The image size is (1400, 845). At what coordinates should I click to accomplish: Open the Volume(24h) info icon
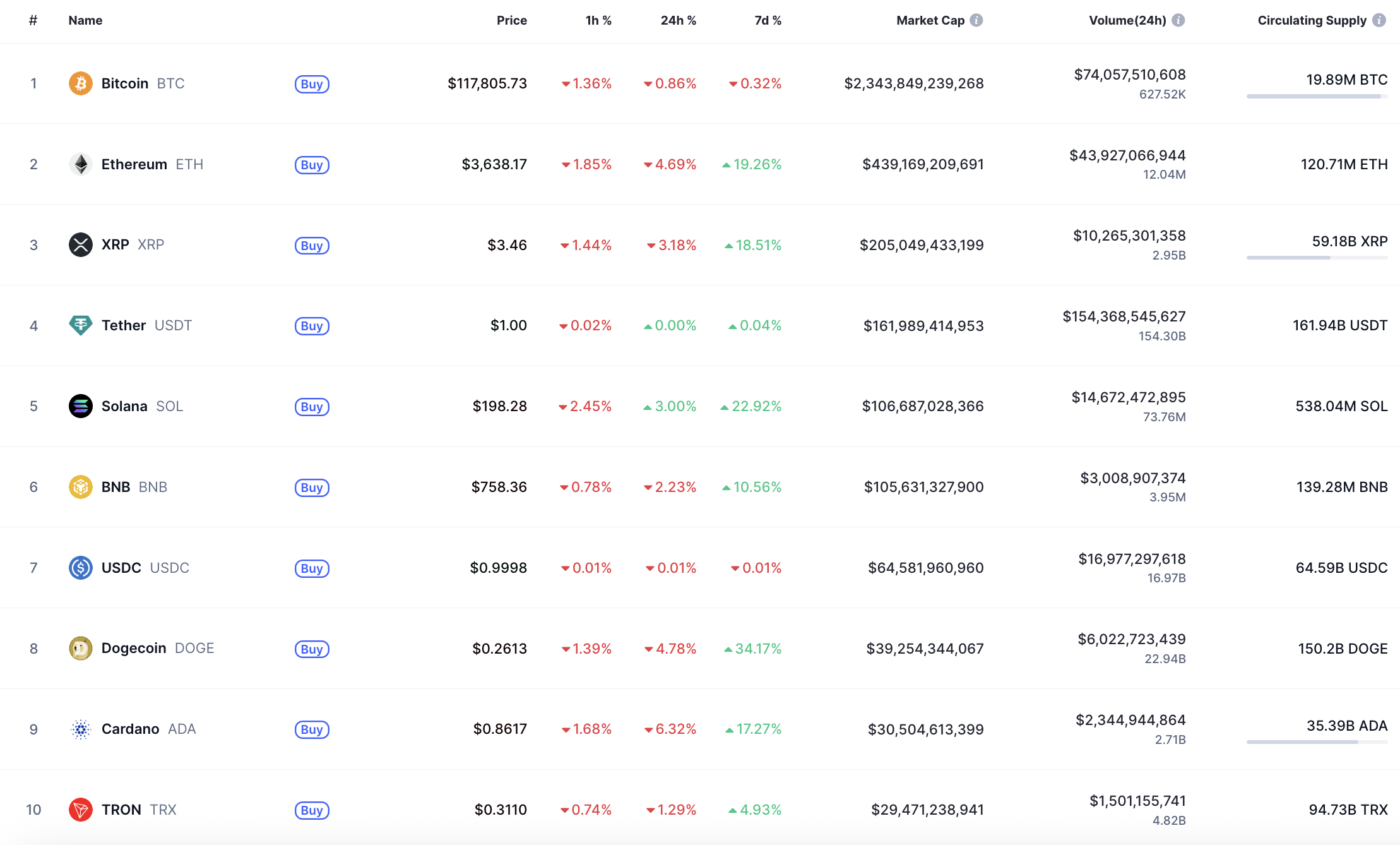1178,20
